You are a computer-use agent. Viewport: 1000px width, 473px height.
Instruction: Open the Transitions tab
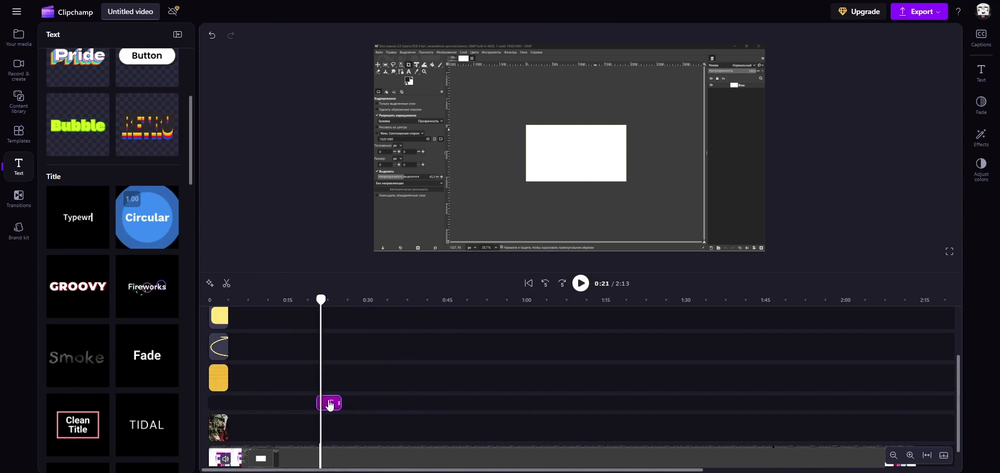click(x=18, y=199)
